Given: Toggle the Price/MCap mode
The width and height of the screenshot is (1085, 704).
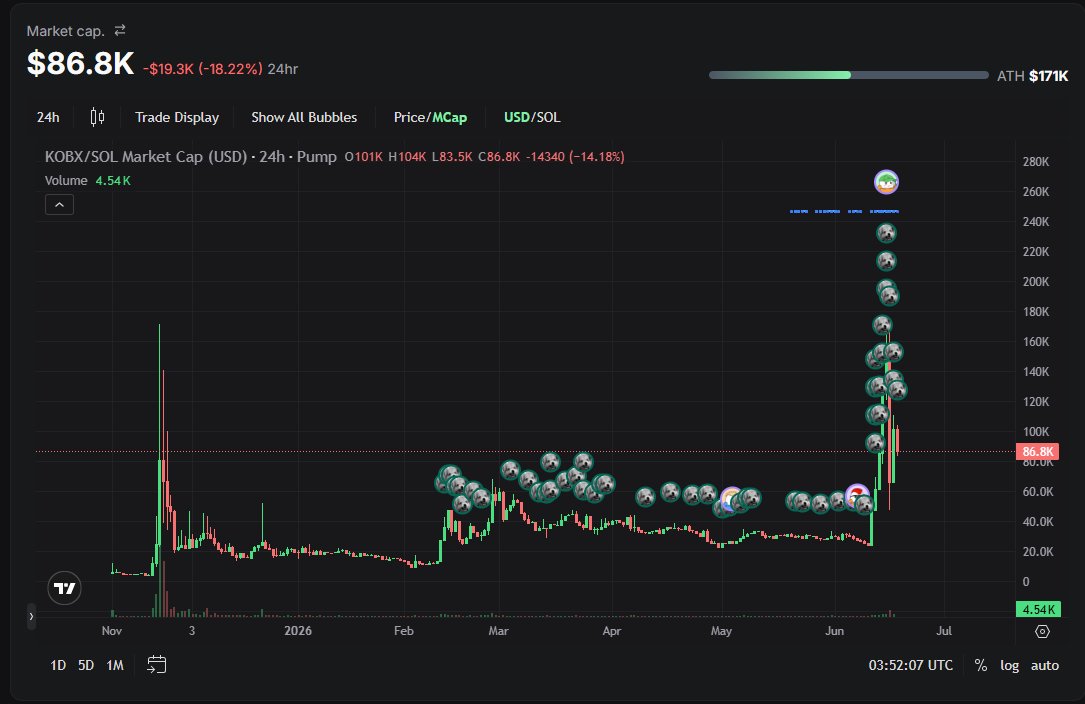Looking at the screenshot, I should pyautogui.click(x=430, y=117).
